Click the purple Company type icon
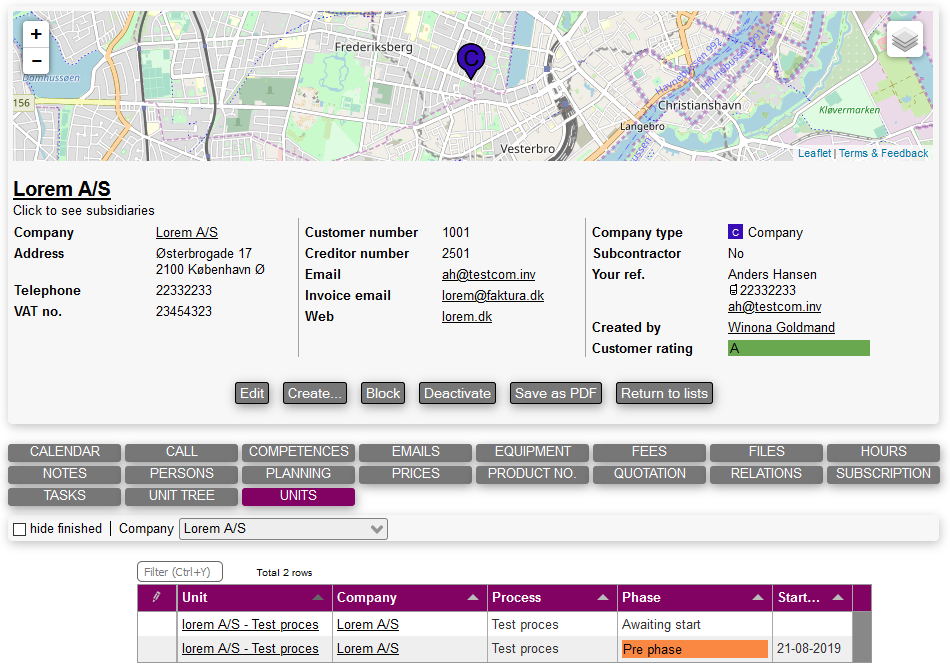 click(736, 233)
